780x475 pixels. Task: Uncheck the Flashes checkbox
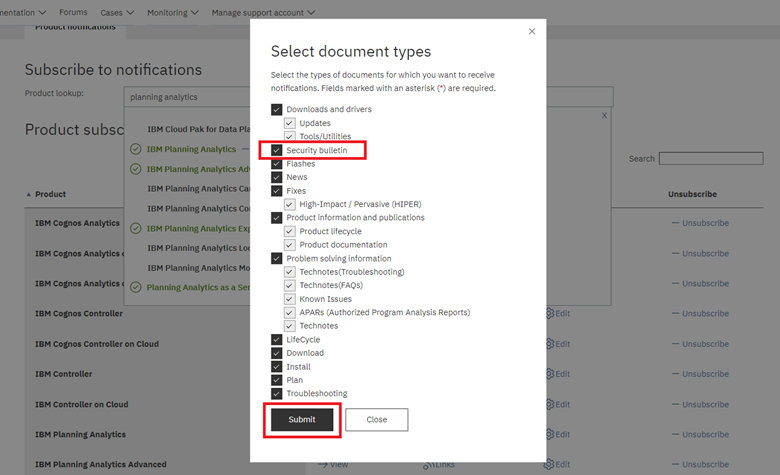click(x=277, y=164)
